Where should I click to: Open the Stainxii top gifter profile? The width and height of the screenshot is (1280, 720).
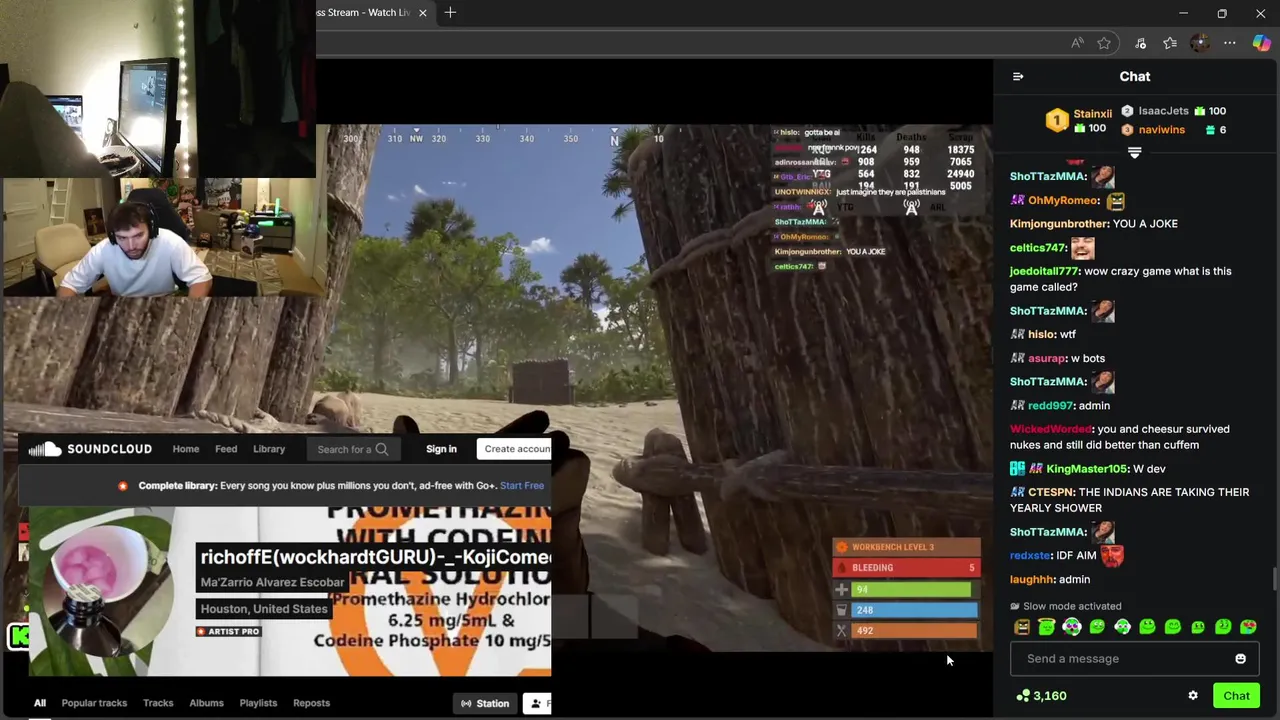[x=1092, y=114]
